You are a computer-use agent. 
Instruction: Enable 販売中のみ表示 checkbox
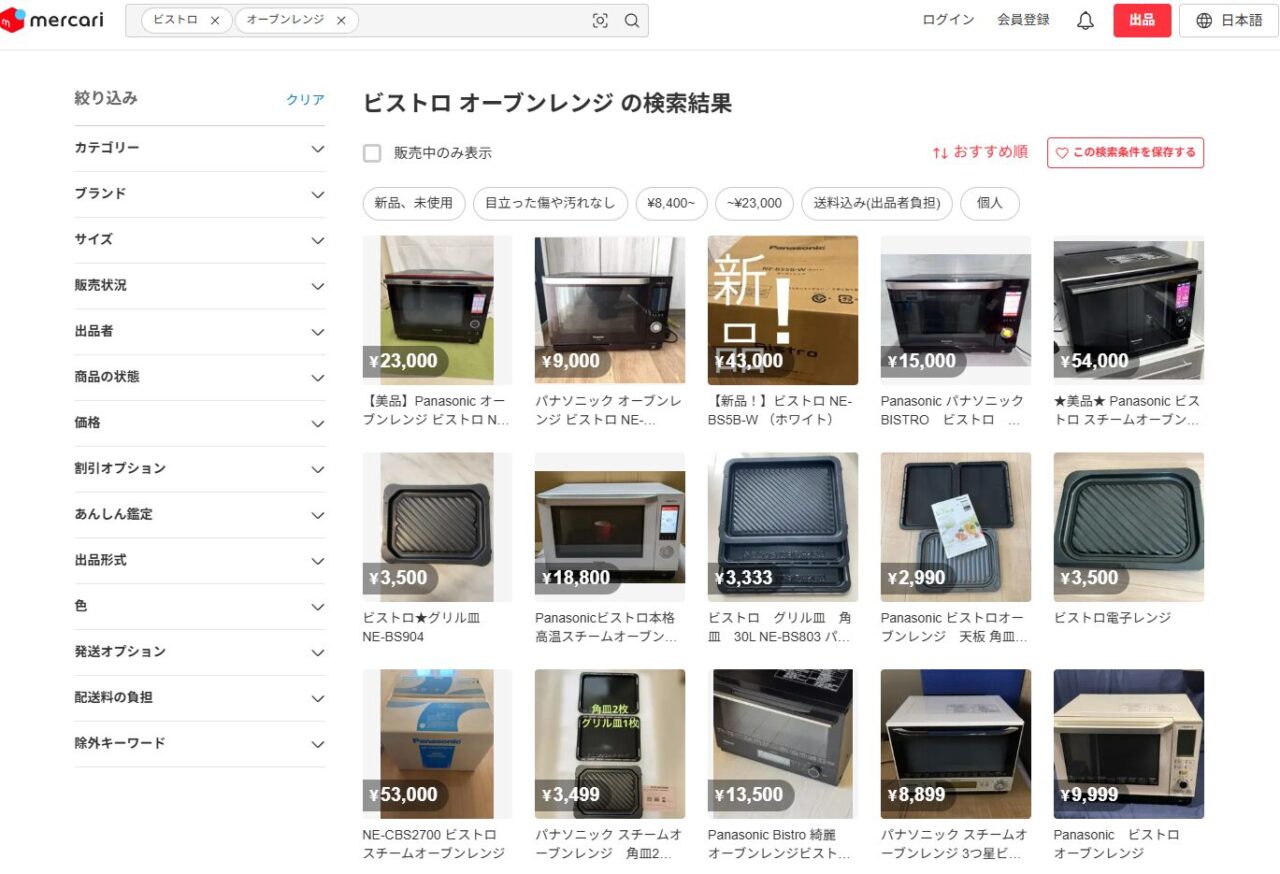pyautogui.click(x=372, y=153)
